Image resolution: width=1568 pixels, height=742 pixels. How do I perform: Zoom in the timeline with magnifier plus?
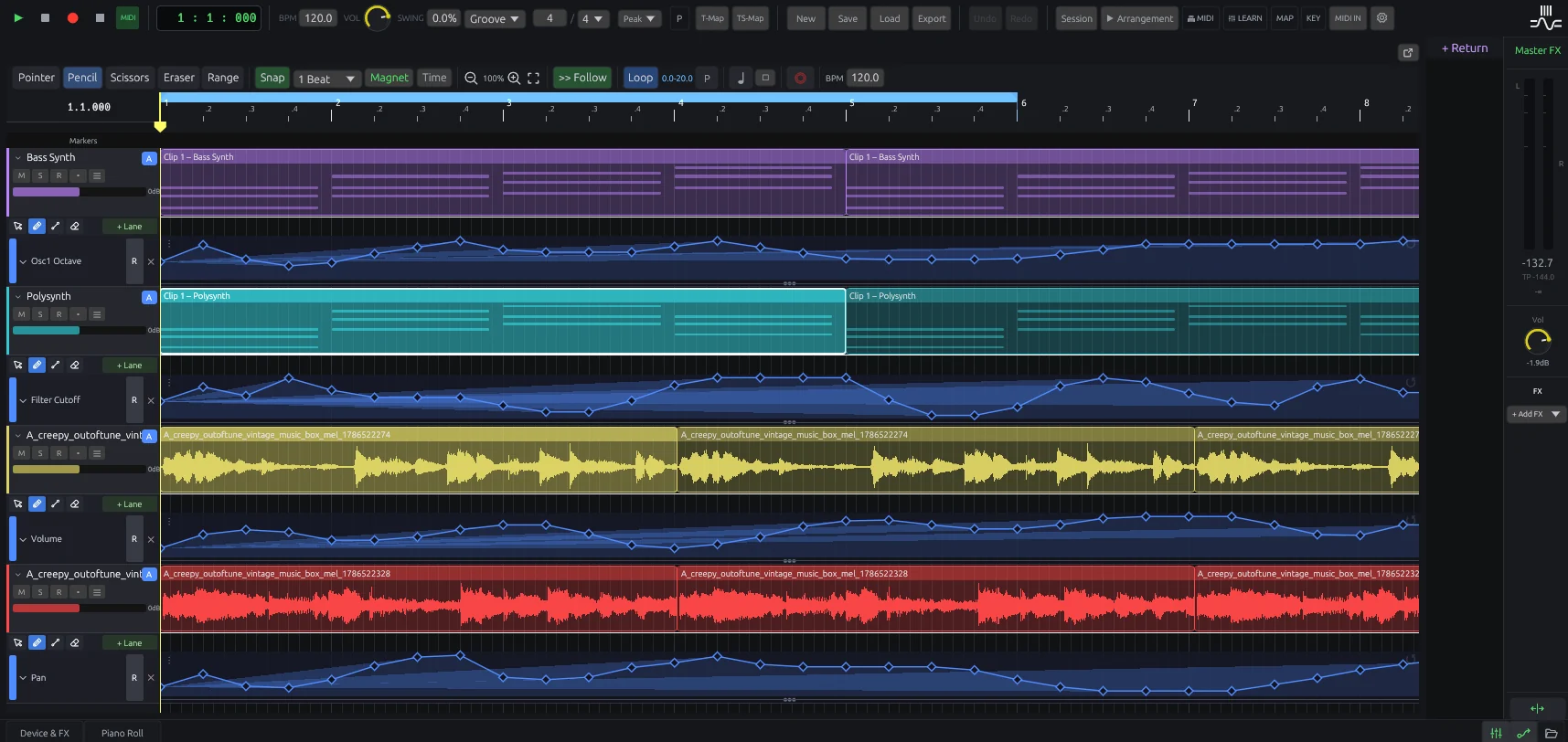point(514,78)
